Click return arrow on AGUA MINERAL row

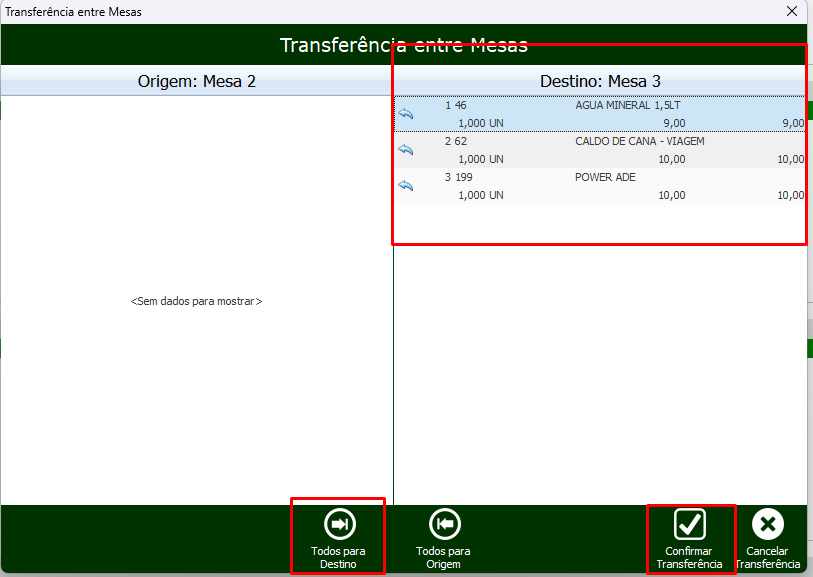coord(405,114)
